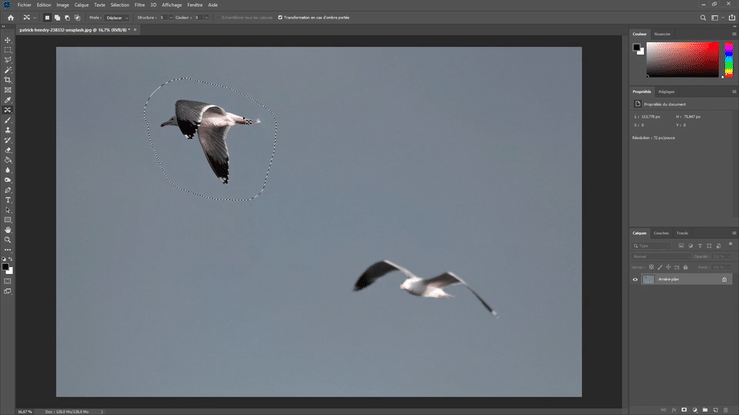This screenshot has height=415, width=739.
Task: Select the Type tool
Action: click(8, 200)
